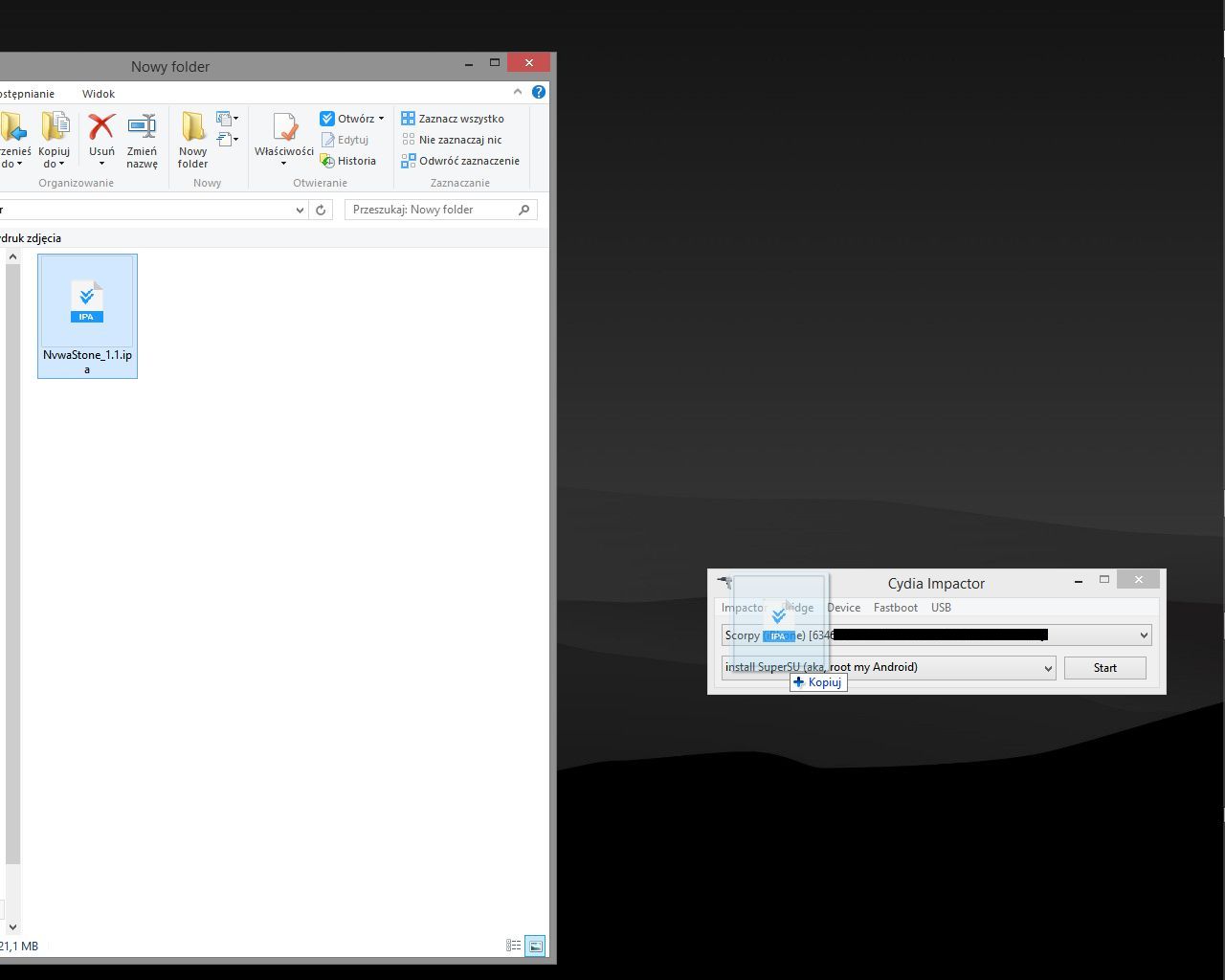Click the Usuń (delete) red X icon
The height and width of the screenshot is (980, 1225).
(x=101, y=127)
